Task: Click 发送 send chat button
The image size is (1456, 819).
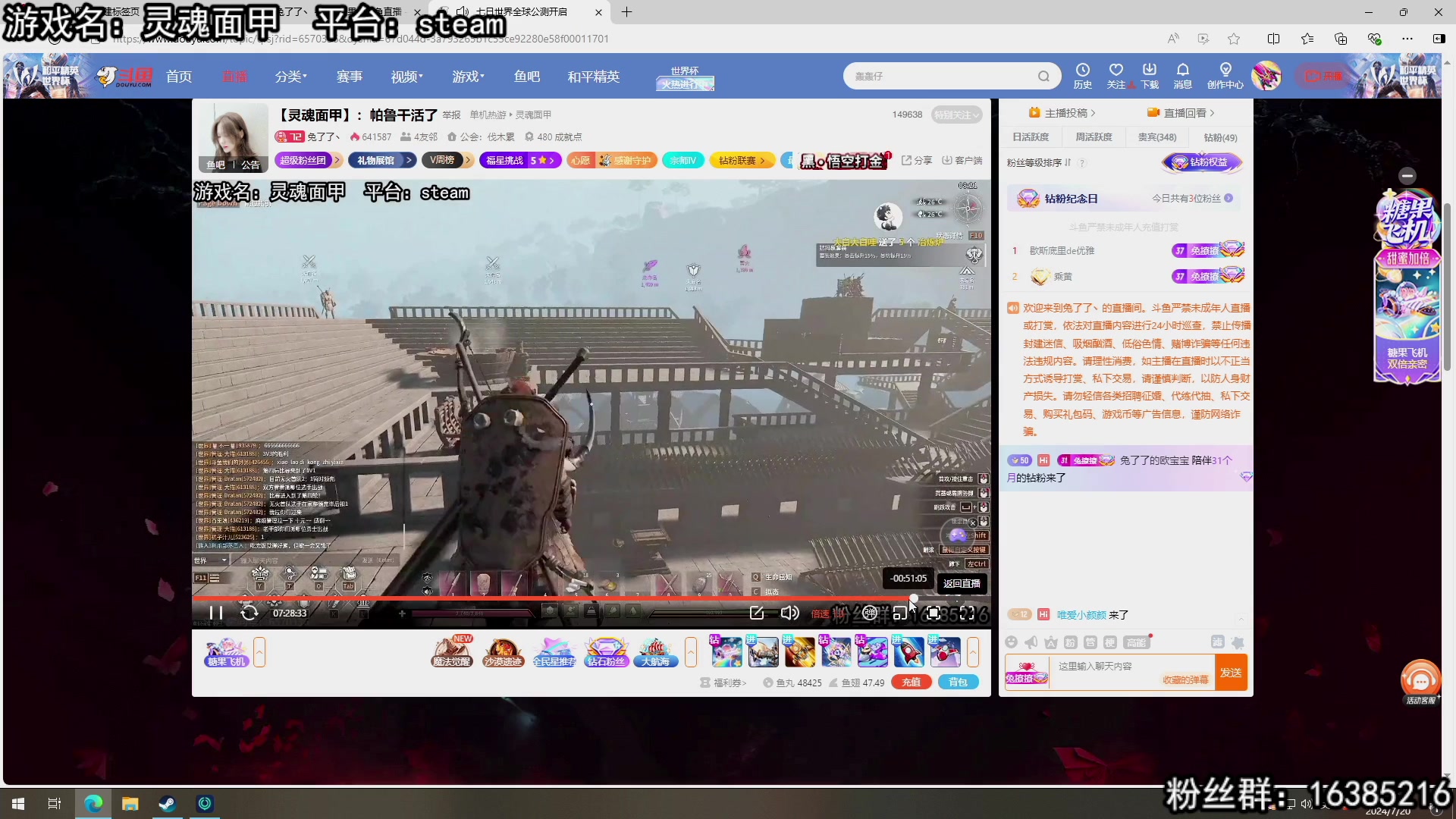Action: pyautogui.click(x=1231, y=673)
